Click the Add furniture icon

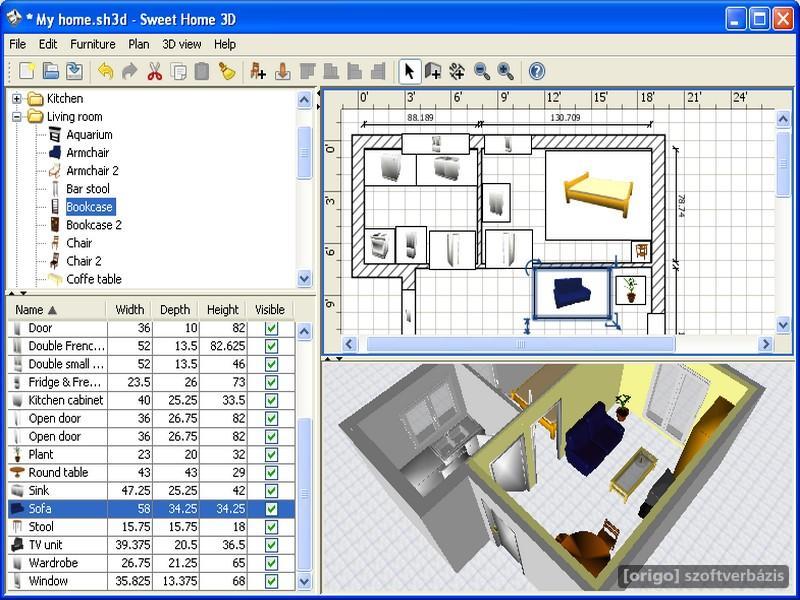click(x=258, y=71)
